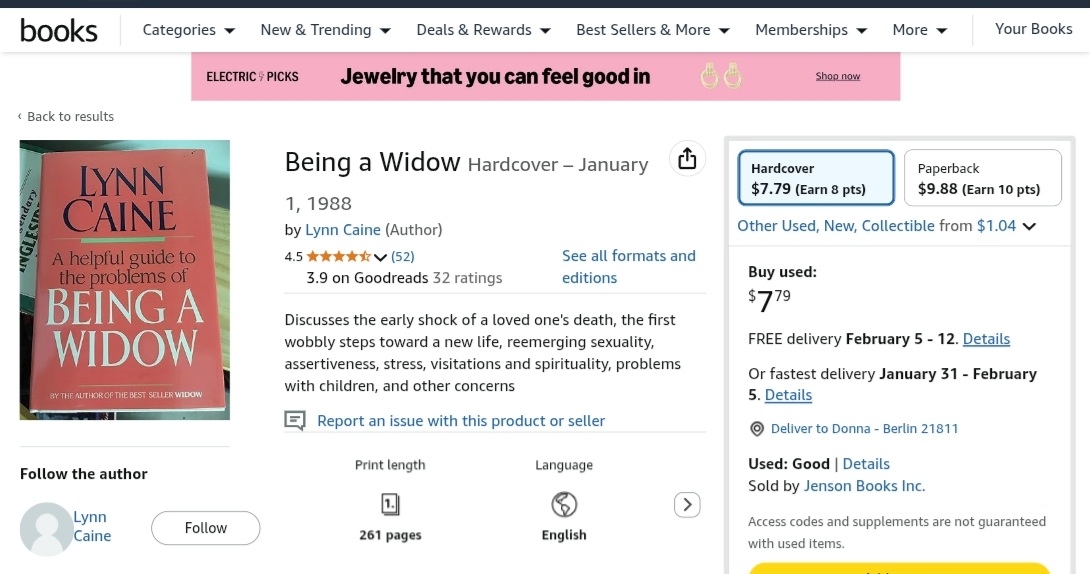The height and width of the screenshot is (574, 1090).
Task: Click the language globe icon
Action: pos(564,504)
